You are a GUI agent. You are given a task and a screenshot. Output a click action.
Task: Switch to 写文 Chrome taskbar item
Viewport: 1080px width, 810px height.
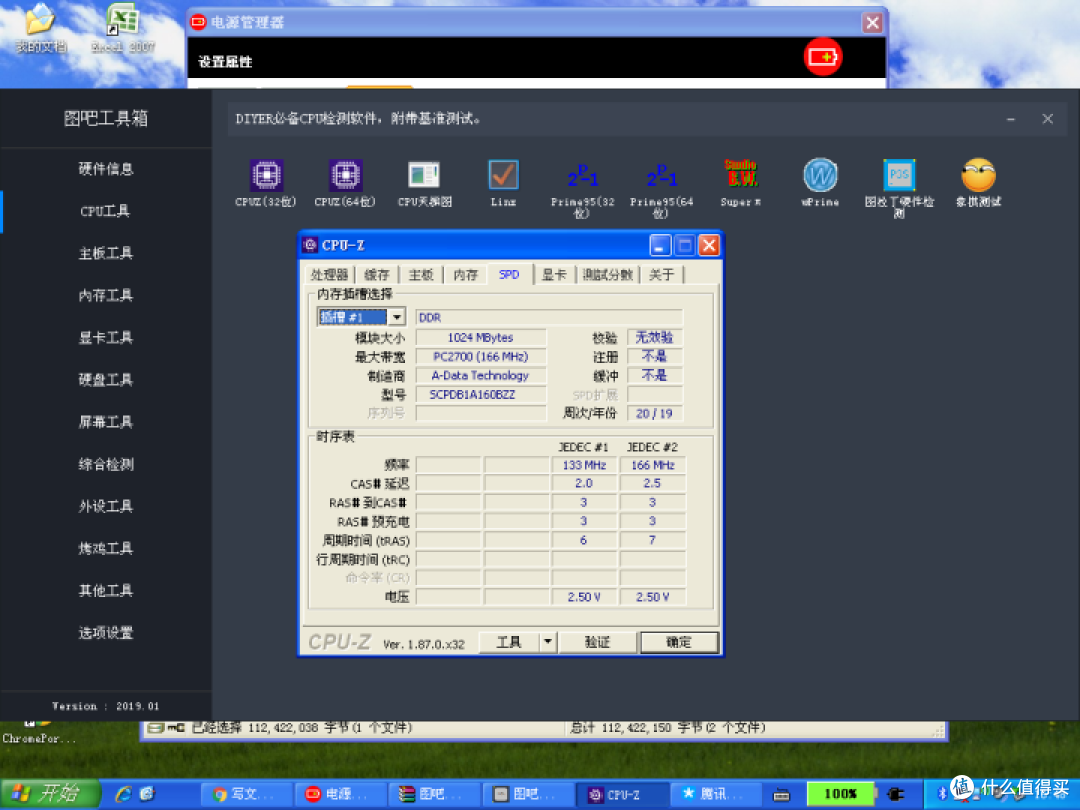pos(247,794)
